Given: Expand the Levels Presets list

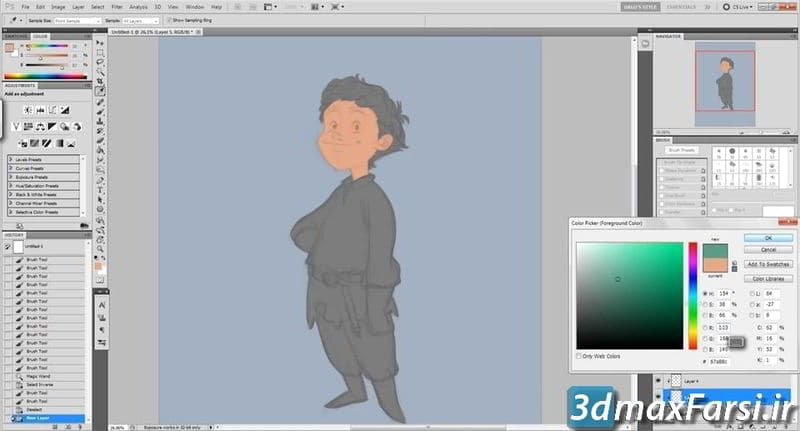Looking at the screenshot, I should pos(10,159).
